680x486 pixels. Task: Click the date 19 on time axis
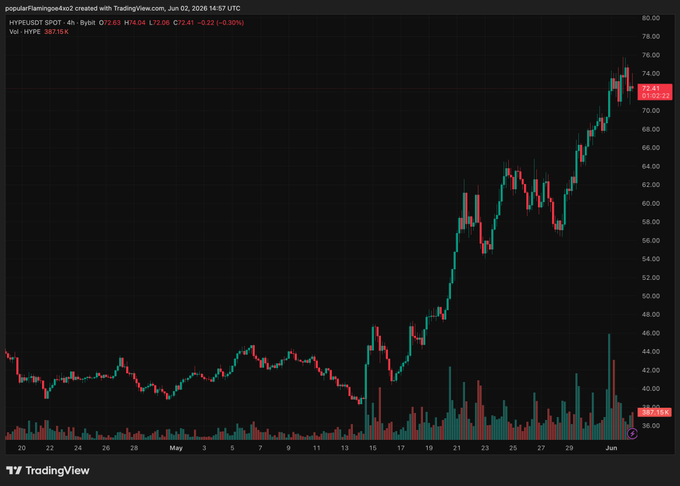pos(429,448)
